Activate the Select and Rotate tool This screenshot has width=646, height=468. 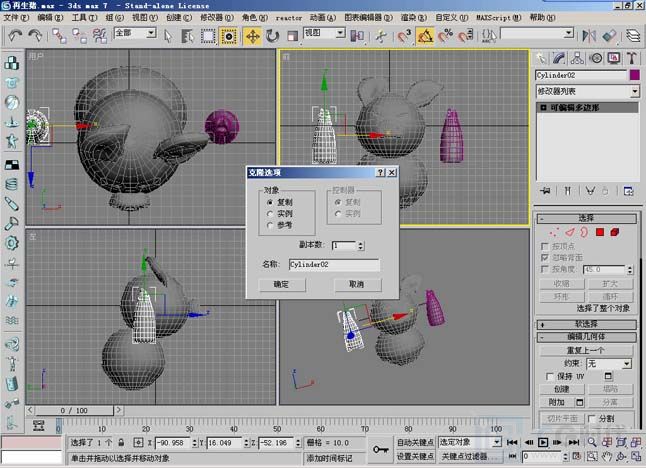272,36
